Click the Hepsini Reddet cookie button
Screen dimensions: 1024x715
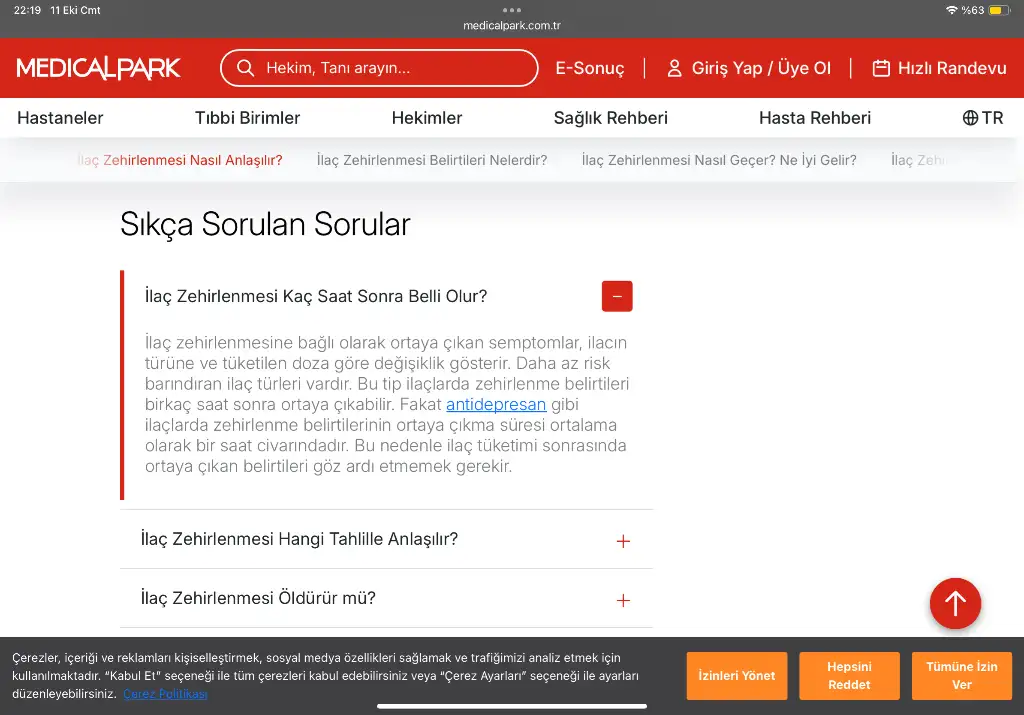849,676
